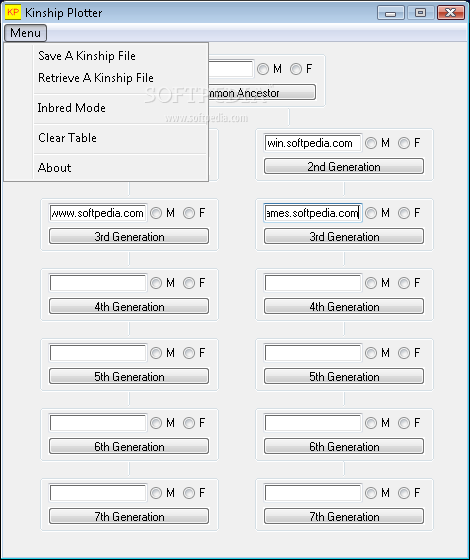The image size is (470, 560).
Task: Select M for right 3rd Generation
Action: tap(371, 213)
